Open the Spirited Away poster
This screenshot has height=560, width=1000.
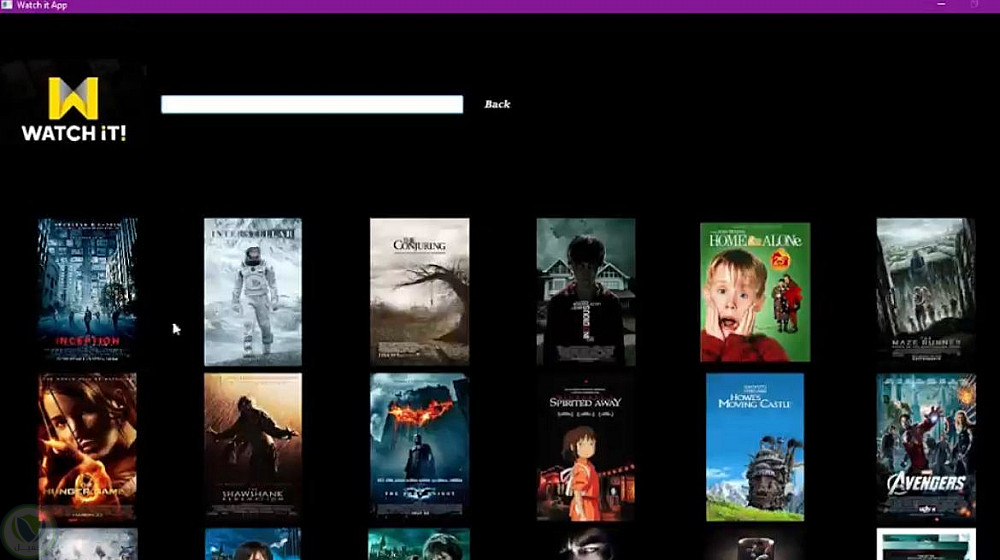coord(585,446)
